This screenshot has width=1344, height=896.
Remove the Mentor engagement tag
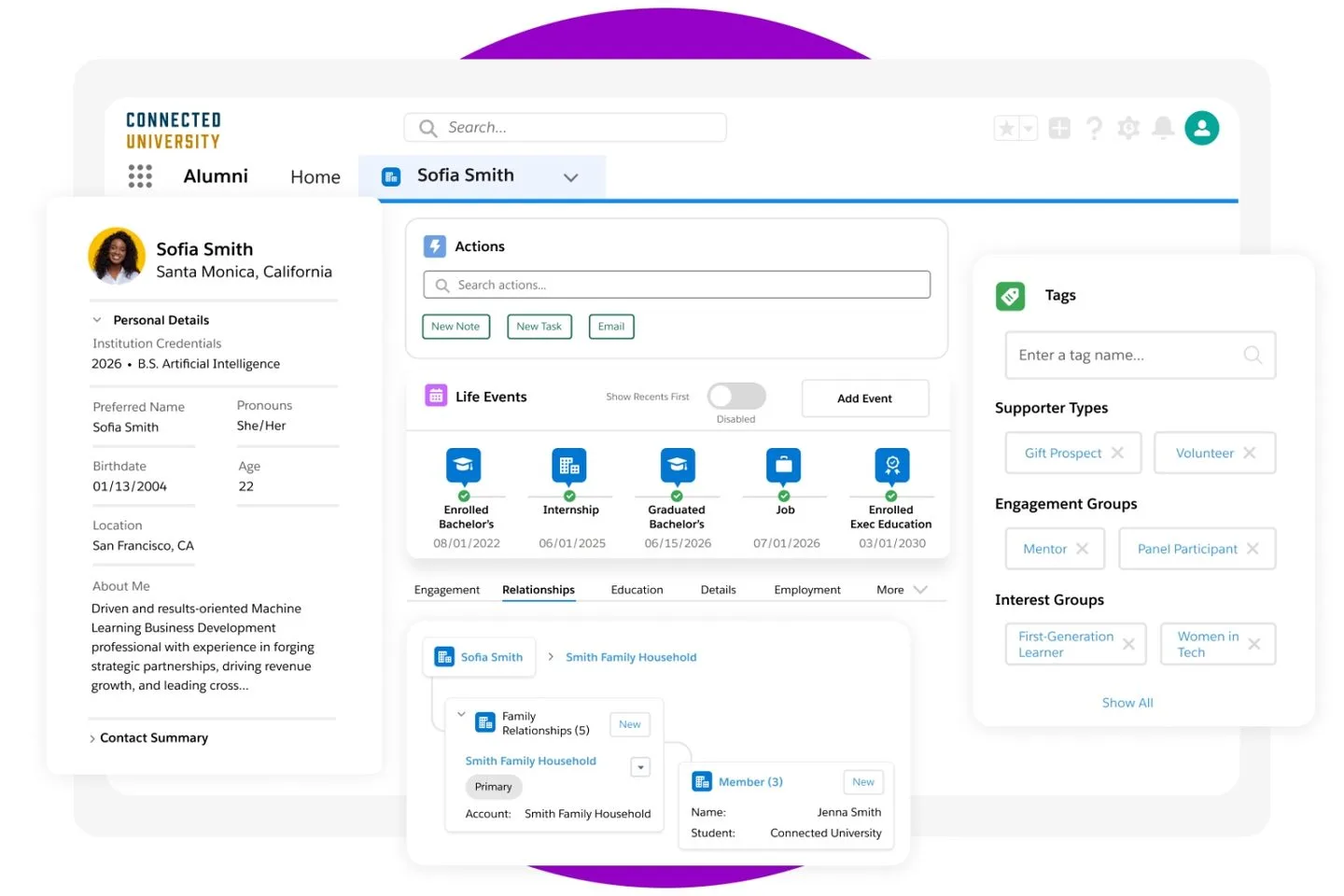1082,549
